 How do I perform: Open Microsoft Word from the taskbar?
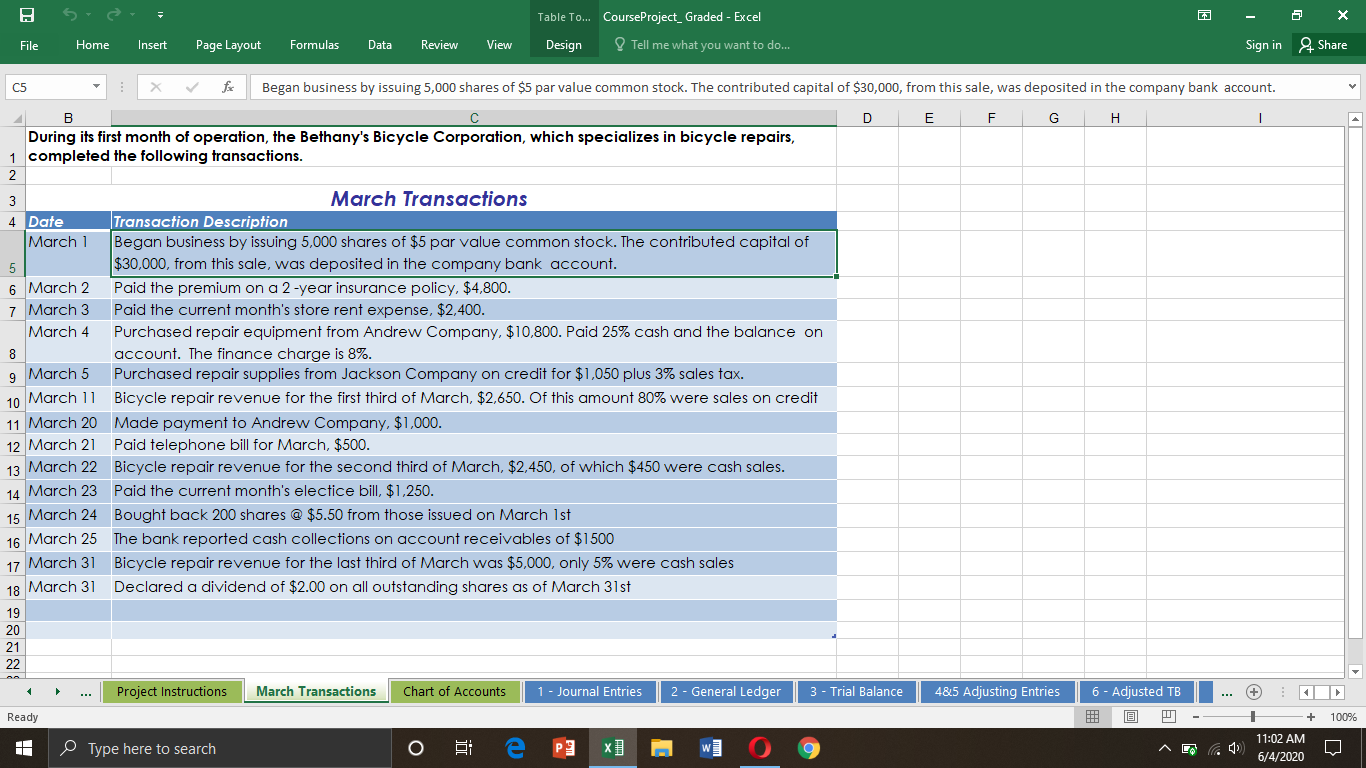point(710,747)
